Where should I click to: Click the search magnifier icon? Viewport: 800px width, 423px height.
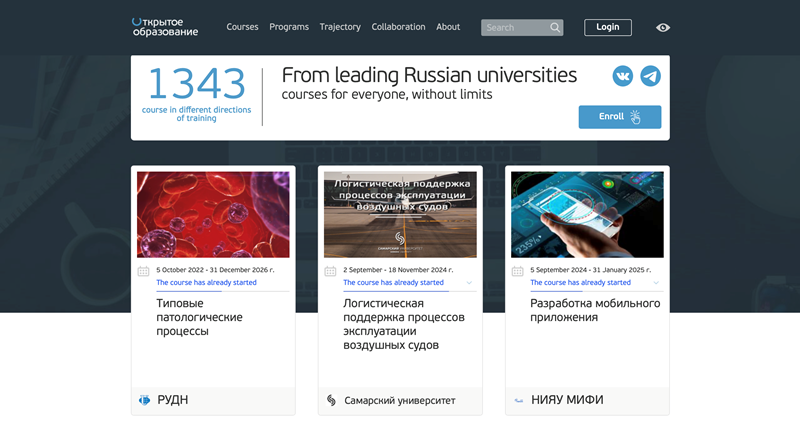click(555, 28)
